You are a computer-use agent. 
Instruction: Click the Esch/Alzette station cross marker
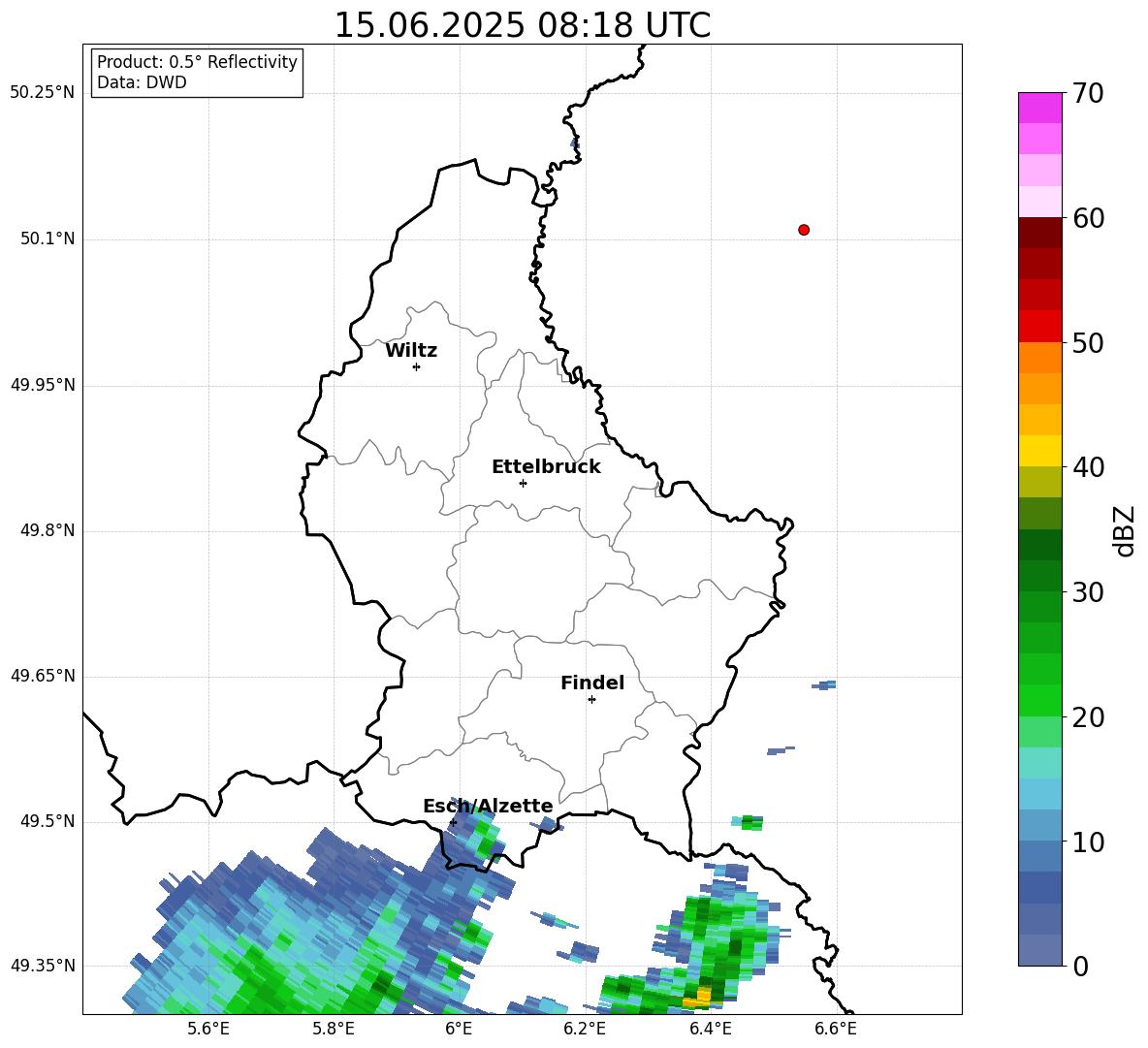point(453,822)
